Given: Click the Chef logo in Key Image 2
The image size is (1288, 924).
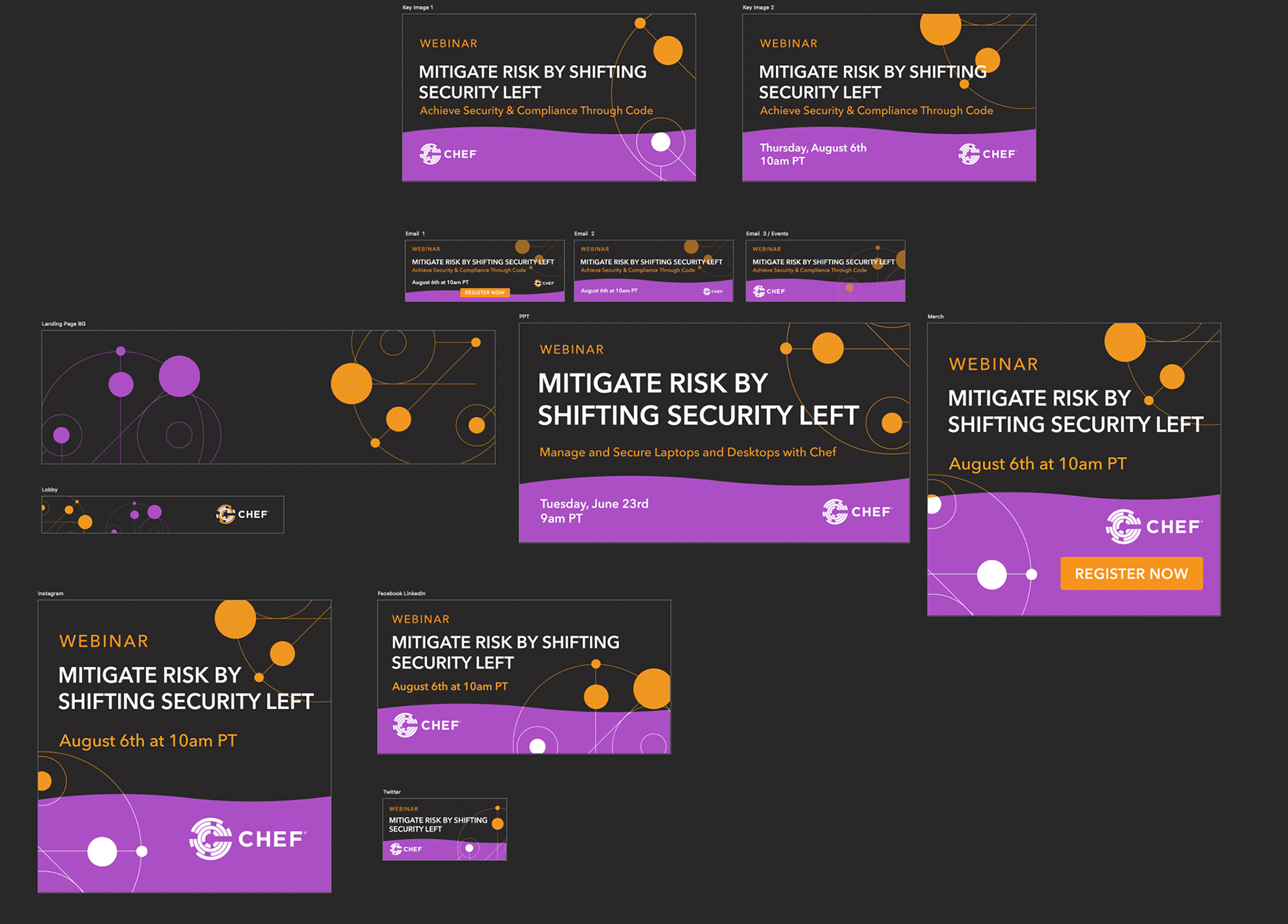Looking at the screenshot, I should click(x=987, y=154).
